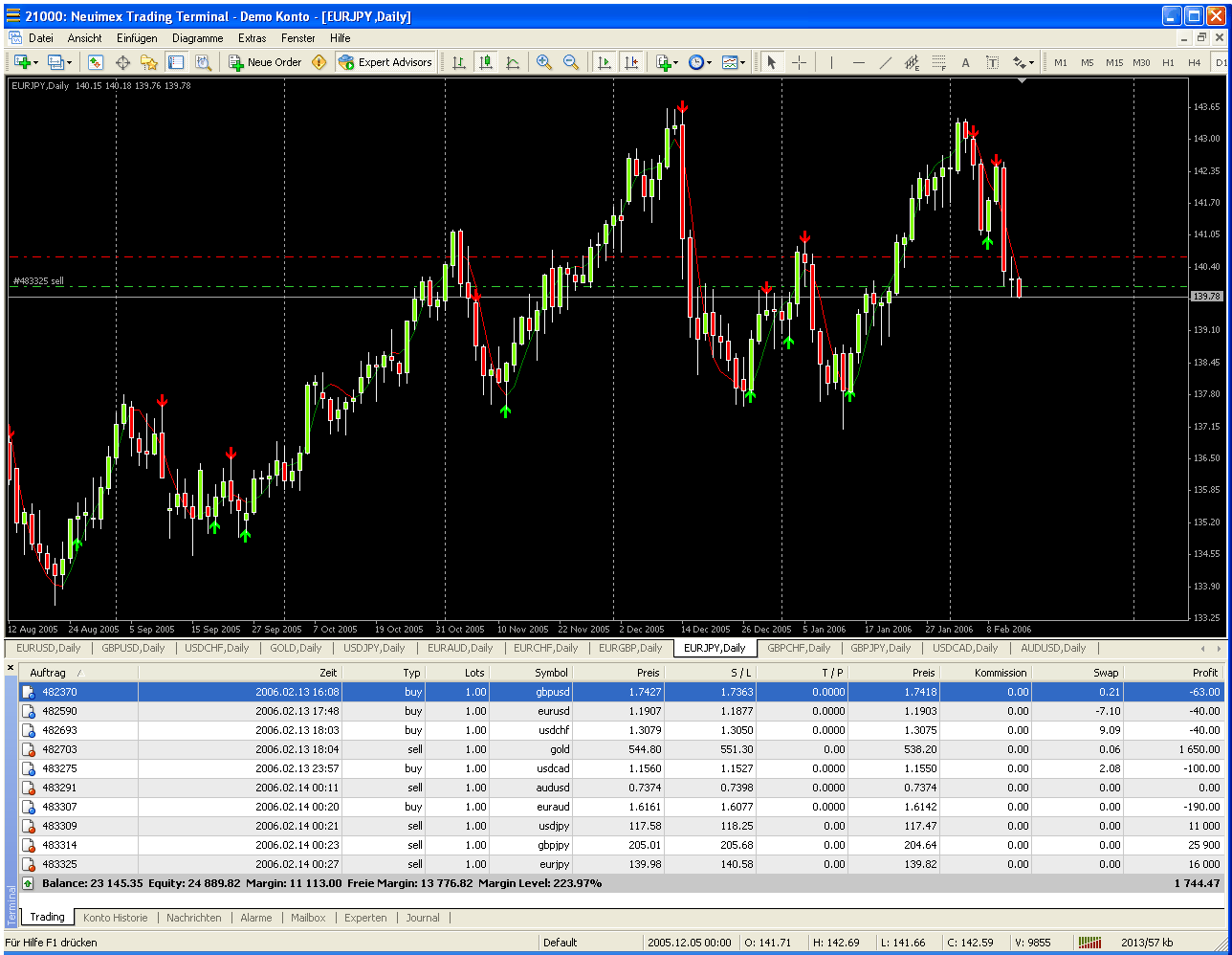This screenshot has height=955, width=1232.
Task: Switch chart to candlestick mode
Action: coord(486,62)
